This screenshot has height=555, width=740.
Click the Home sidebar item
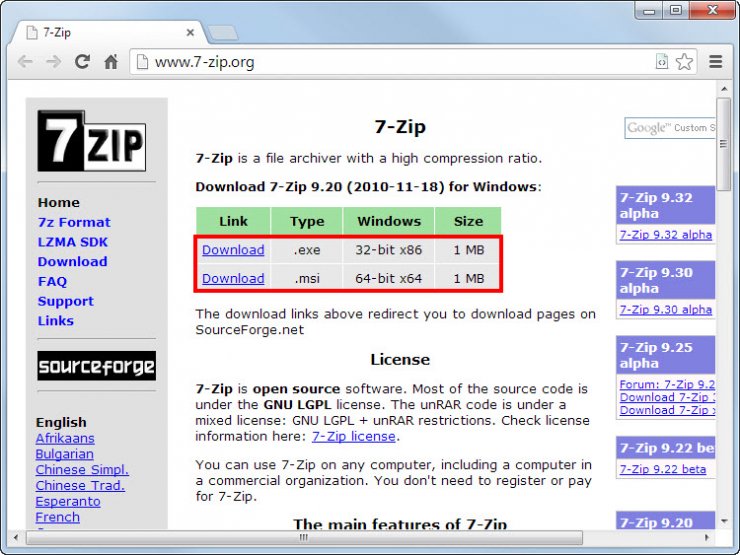[59, 202]
